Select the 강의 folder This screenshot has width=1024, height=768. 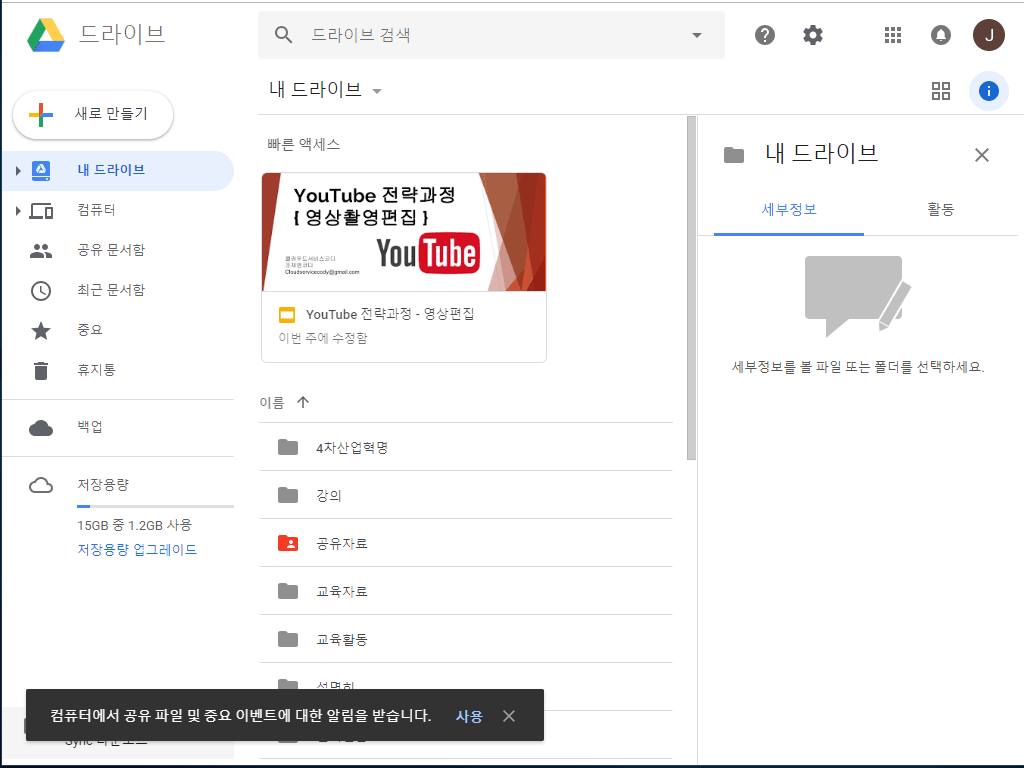pyautogui.click(x=466, y=495)
